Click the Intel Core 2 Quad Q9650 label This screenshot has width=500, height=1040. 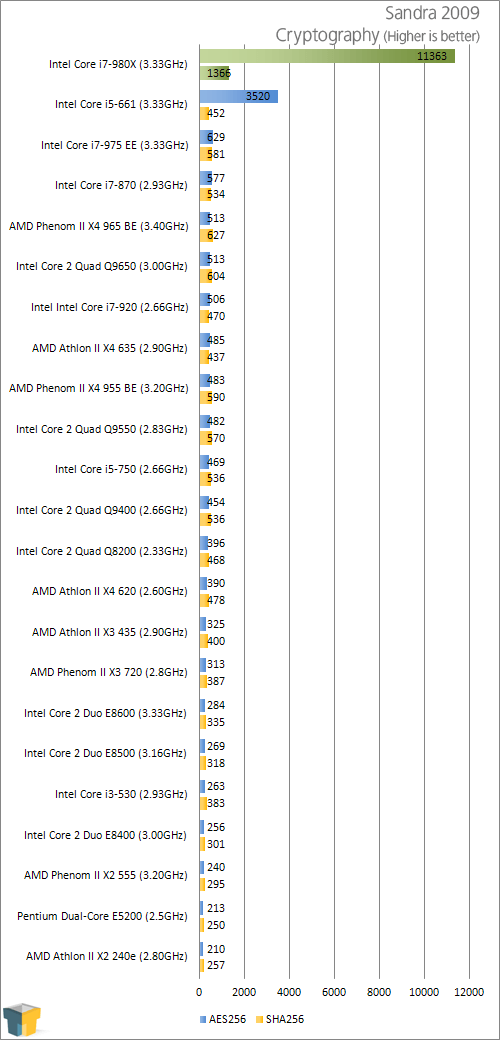[x=102, y=267]
